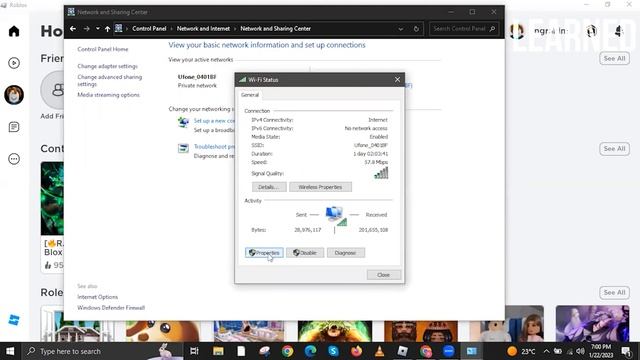
Task: Open the Roblox notifications bell icon
Action: pos(619,31)
